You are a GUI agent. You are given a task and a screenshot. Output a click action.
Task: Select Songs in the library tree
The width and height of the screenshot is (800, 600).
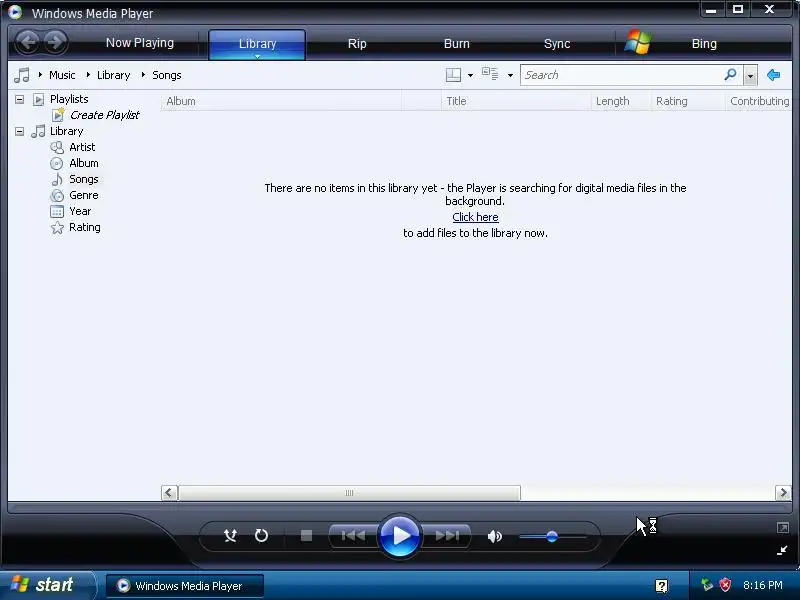tap(84, 179)
